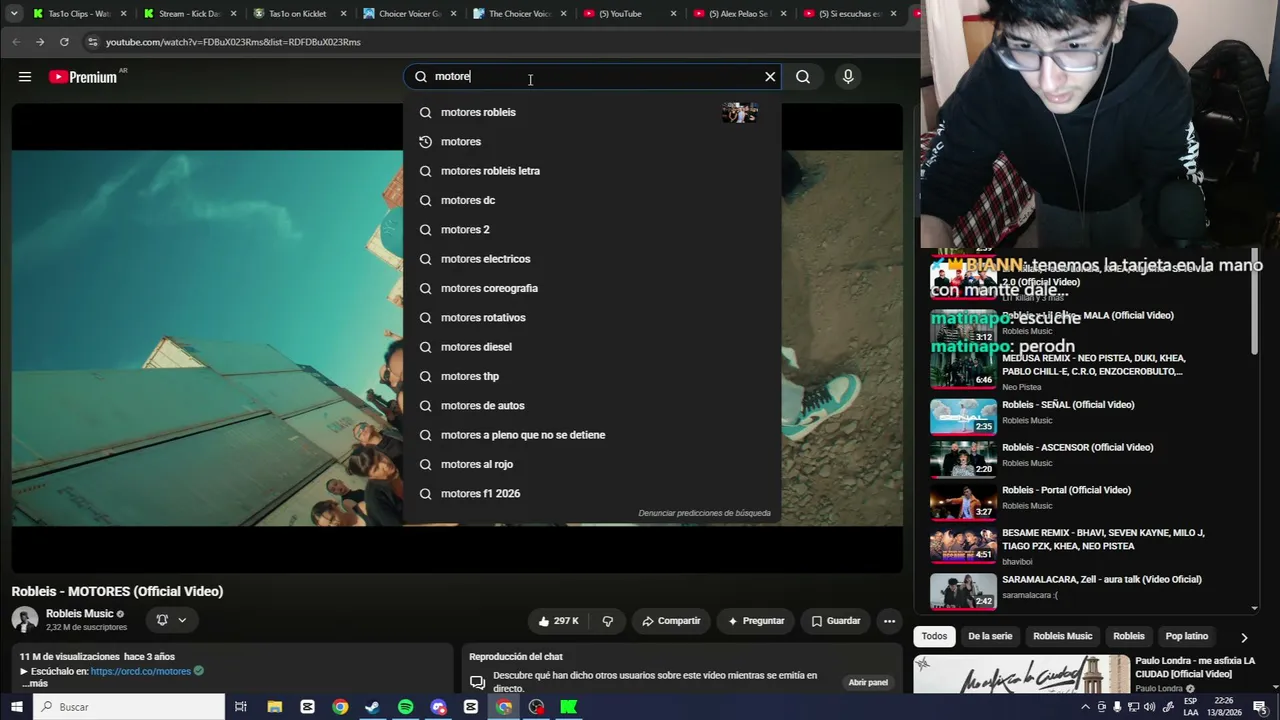Viewport: 1280px width, 720px height.
Task: Open the YouTube hamburger guide menu
Action: coord(25,77)
